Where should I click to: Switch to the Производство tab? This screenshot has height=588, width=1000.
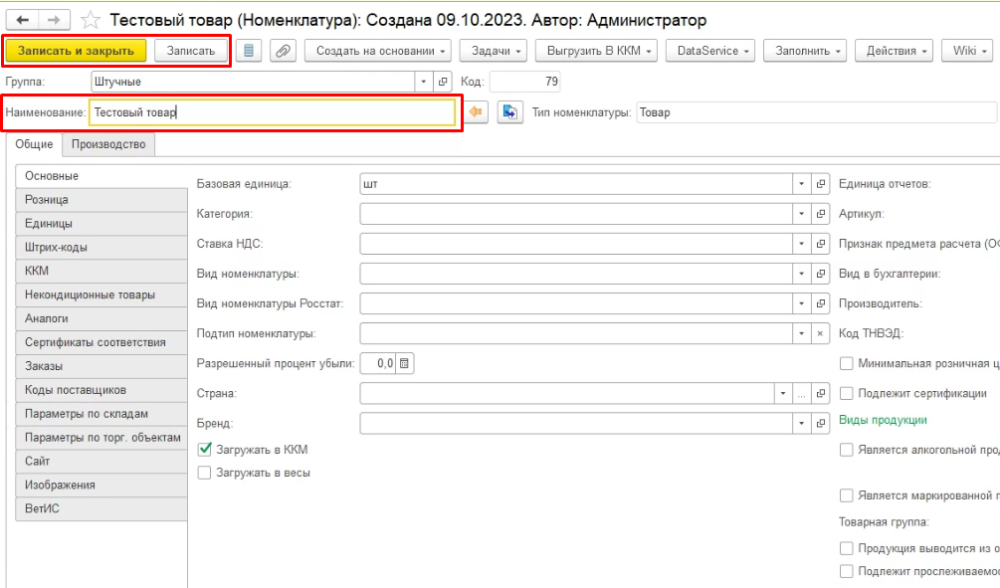click(x=108, y=145)
